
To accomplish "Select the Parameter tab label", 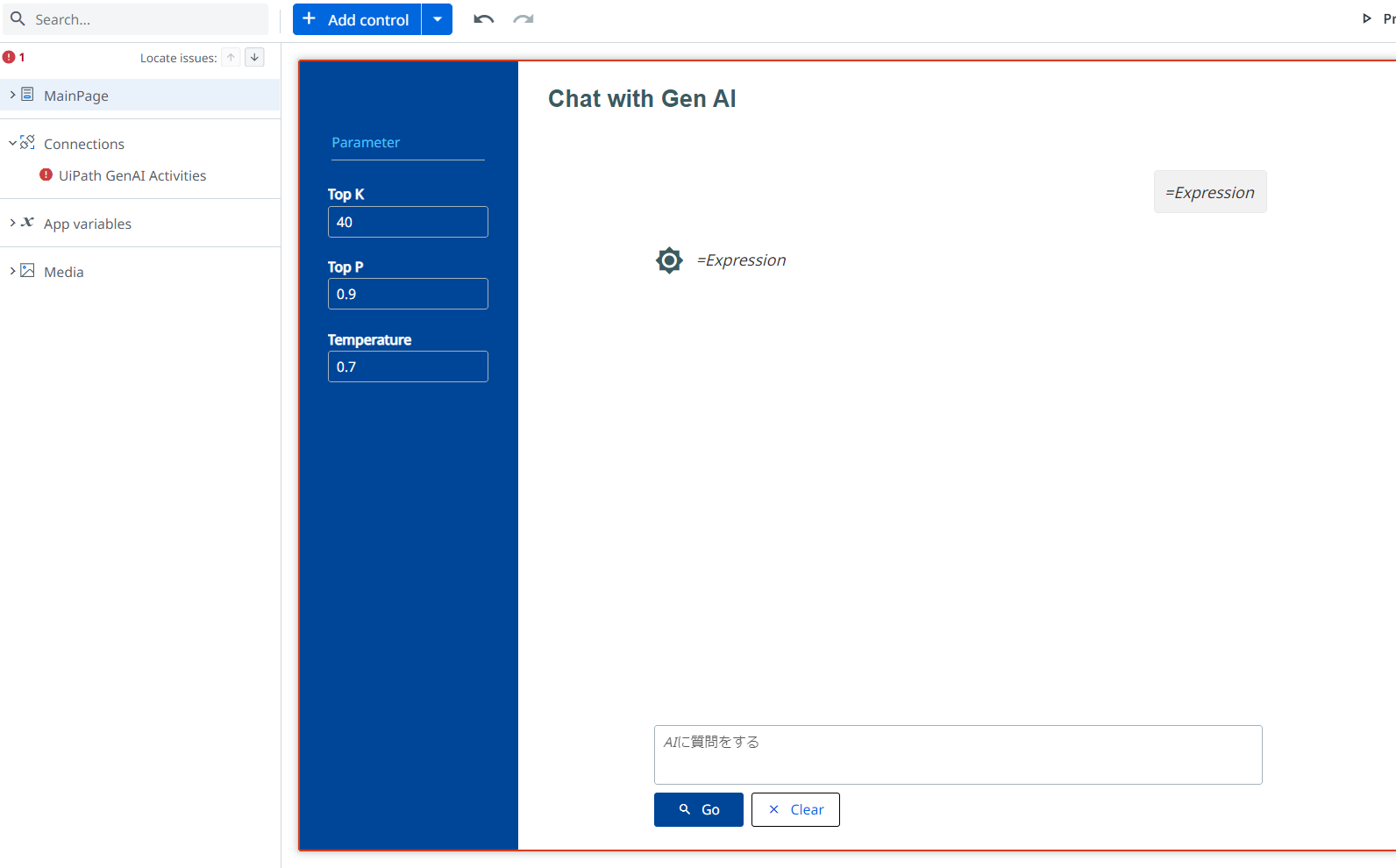I will tap(366, 142).
